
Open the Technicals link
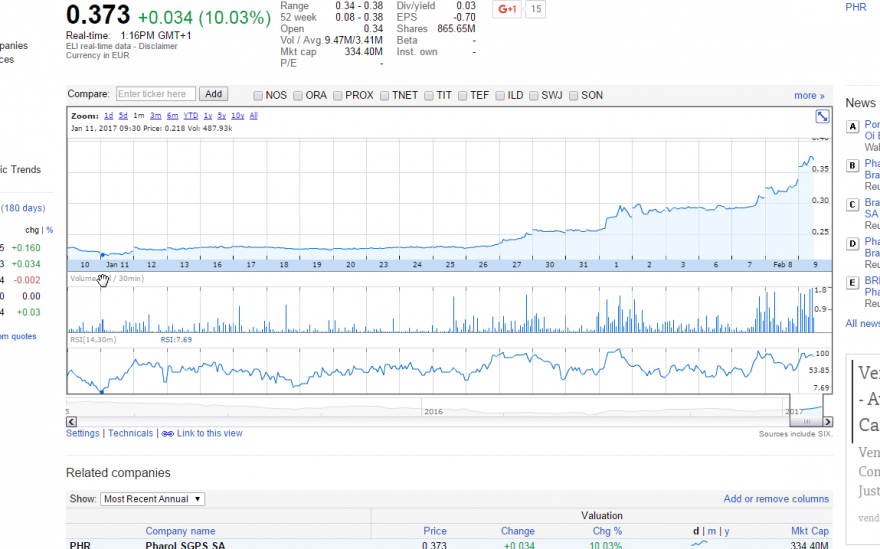tap(130, 433)
